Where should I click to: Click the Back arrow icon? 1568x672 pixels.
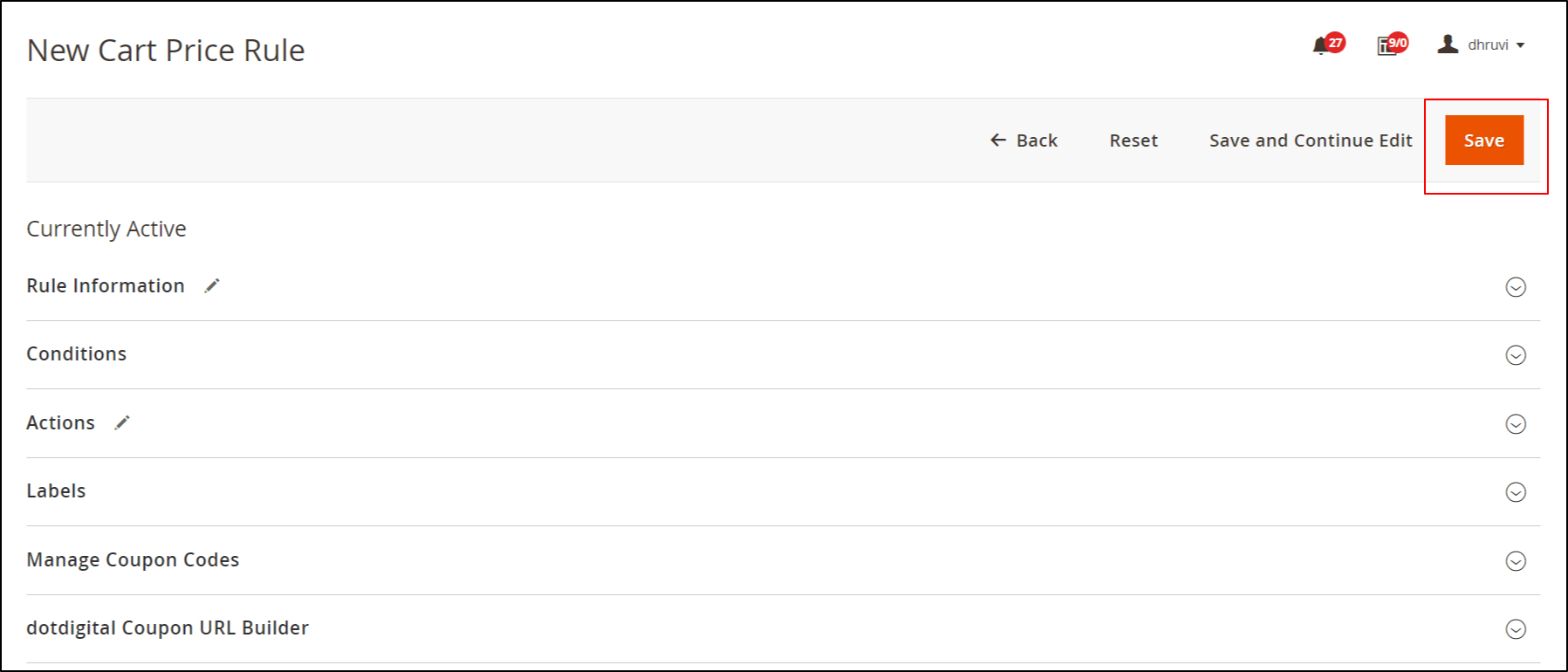(998, 140)
